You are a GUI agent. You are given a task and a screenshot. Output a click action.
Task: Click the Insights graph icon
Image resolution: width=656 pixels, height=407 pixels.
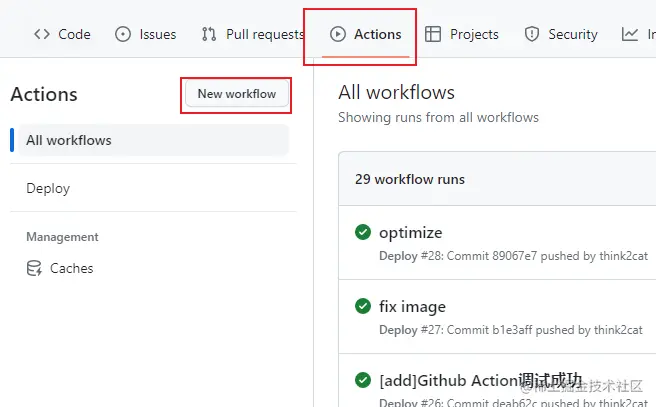pos(630,34)
